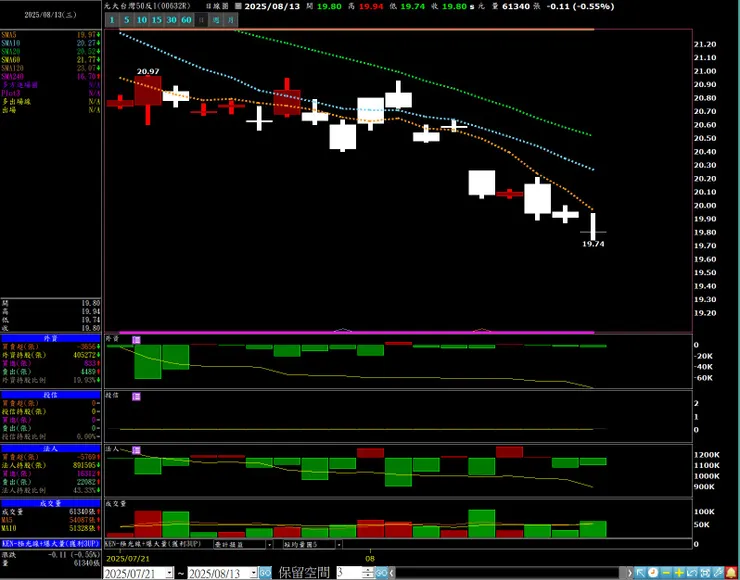The width and height of the screenshot is (740, 580).
Task: Click the SMA5 legend entry
Action: 50,35
